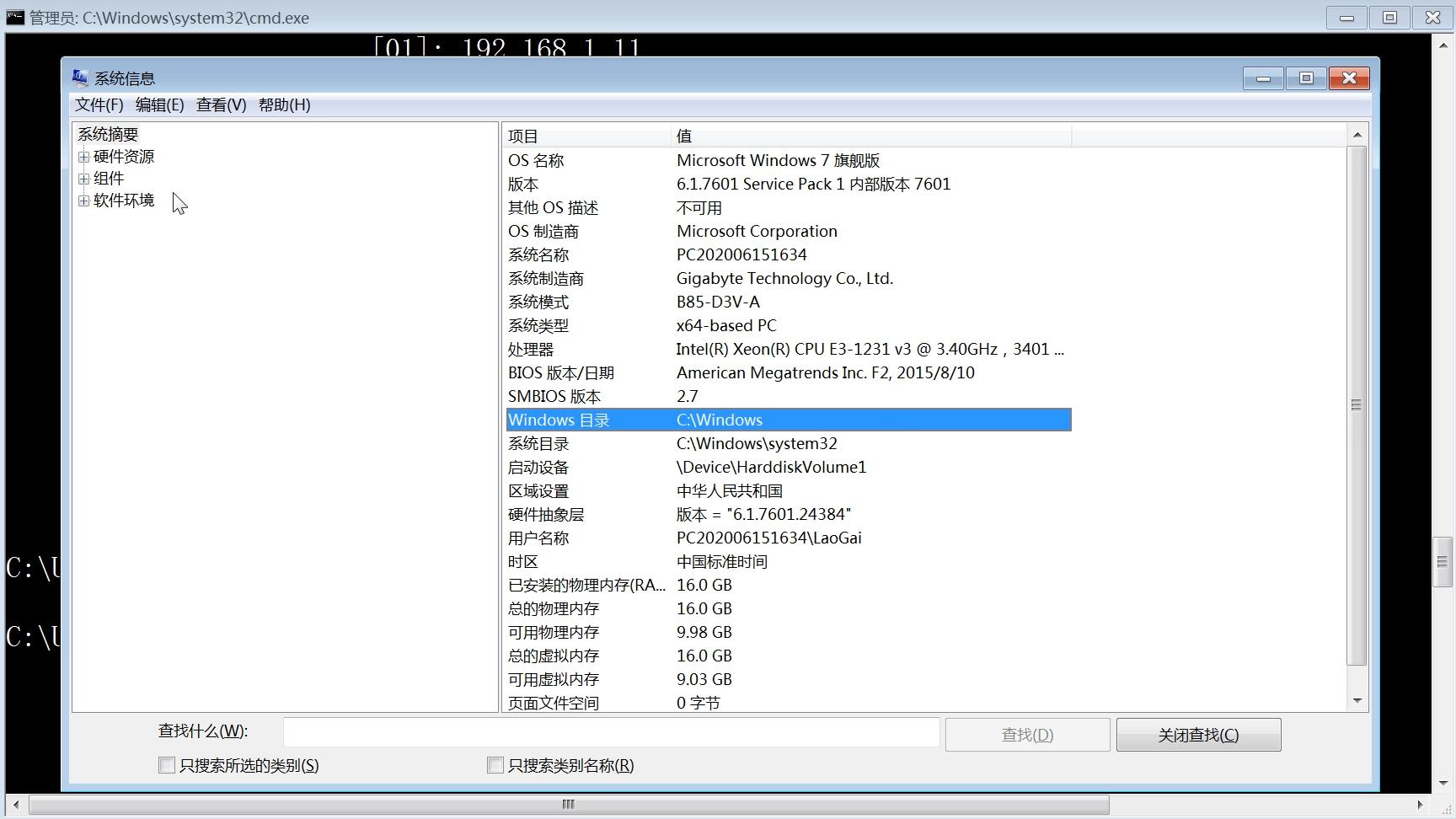Screen dimensions: 1456x819
Task: Click the maximize icon of 系统信息 window
Action: tap(1306, 78)
